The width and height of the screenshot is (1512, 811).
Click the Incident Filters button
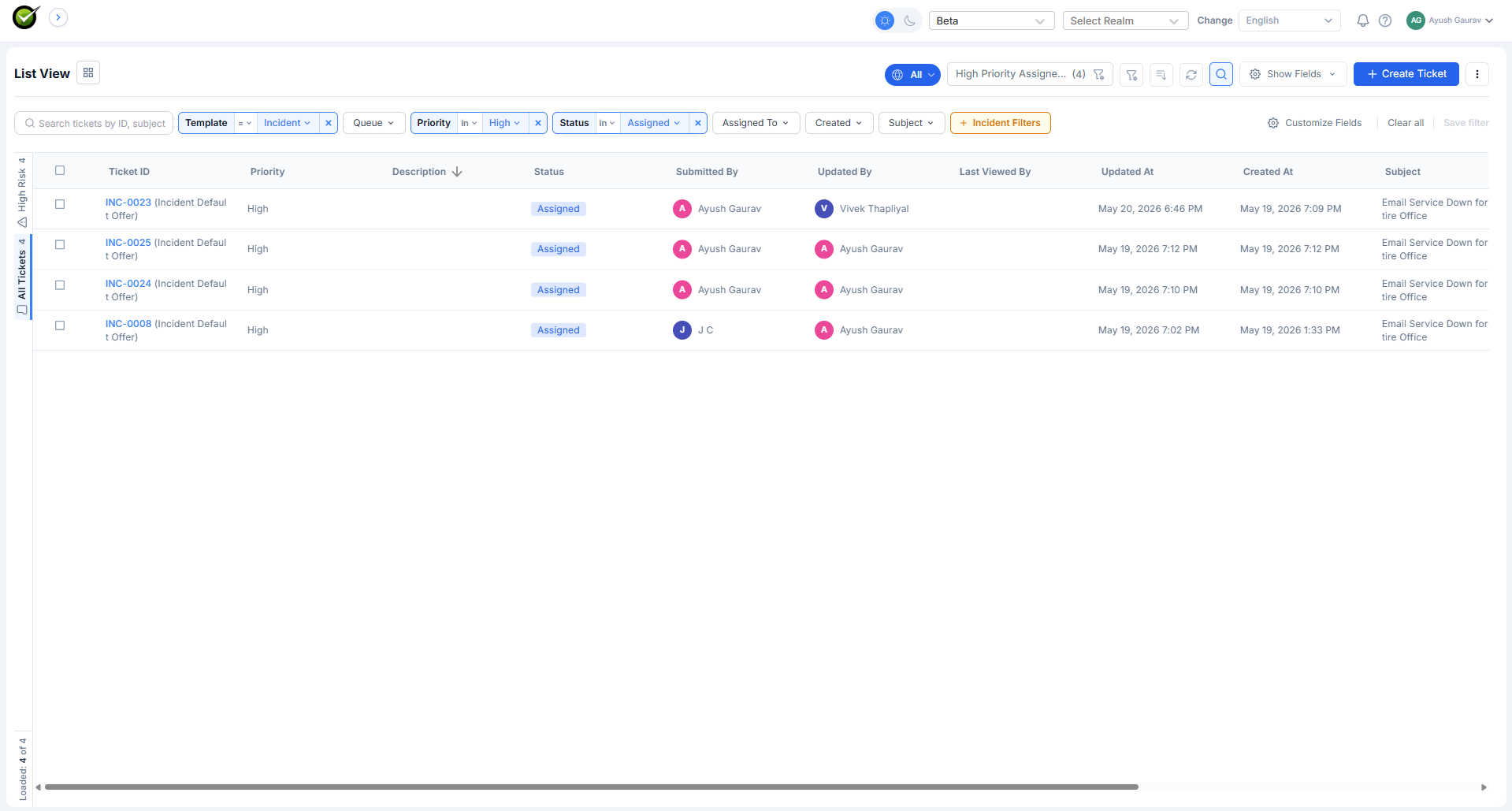click(x=1000, y=123)
